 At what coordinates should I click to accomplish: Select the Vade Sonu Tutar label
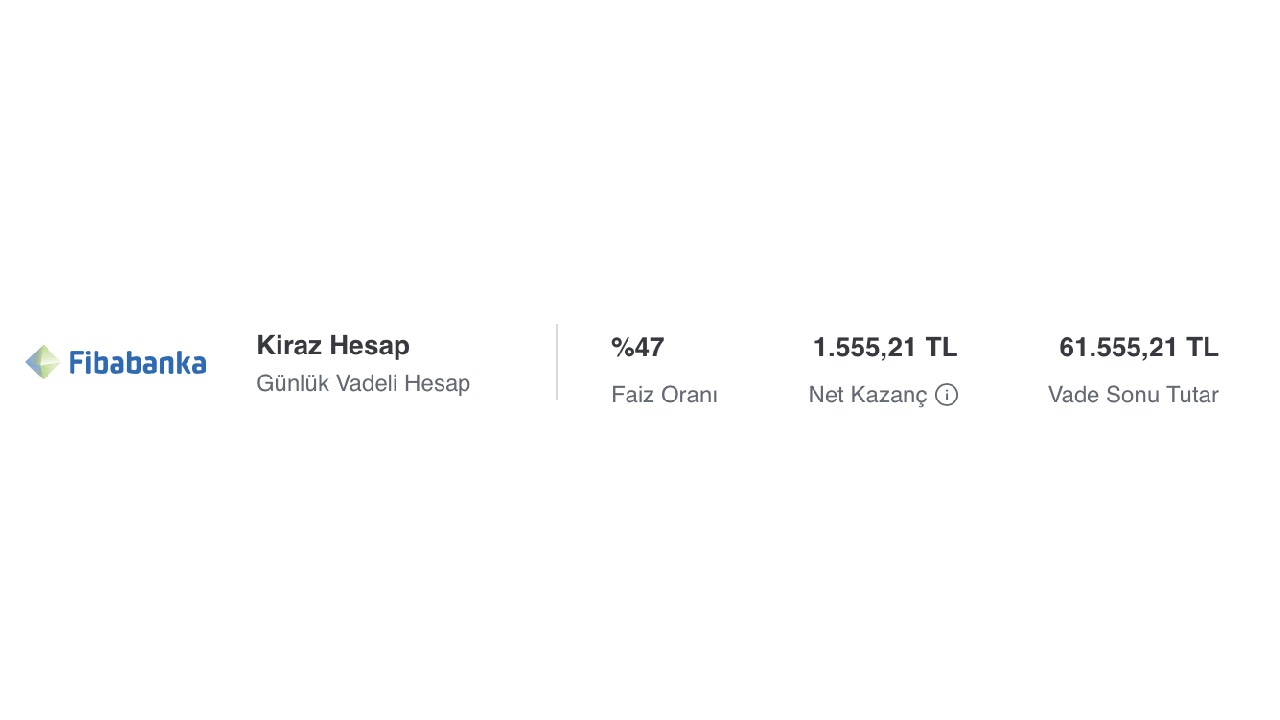1133,395
